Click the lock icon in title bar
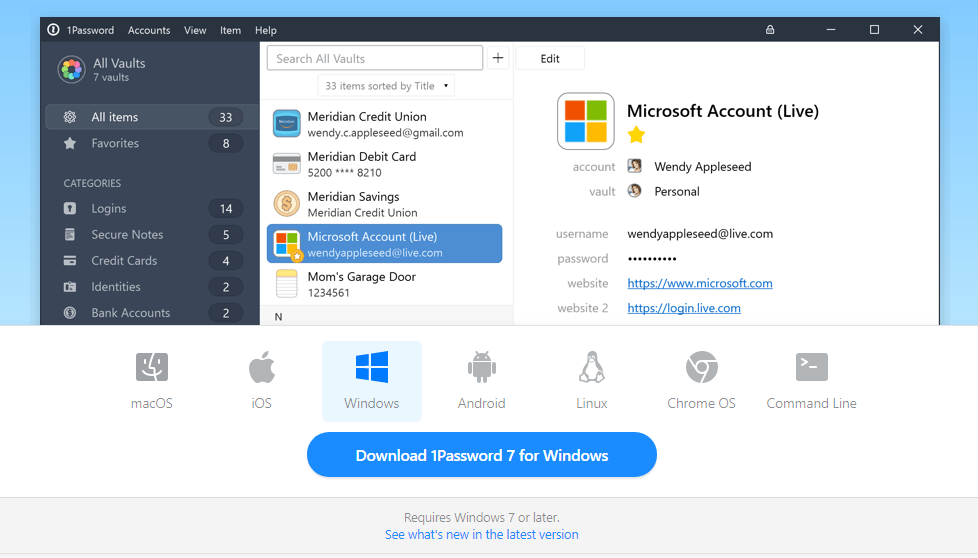The height and width of the screenshot is (558, 978). (x=770, y=29)
